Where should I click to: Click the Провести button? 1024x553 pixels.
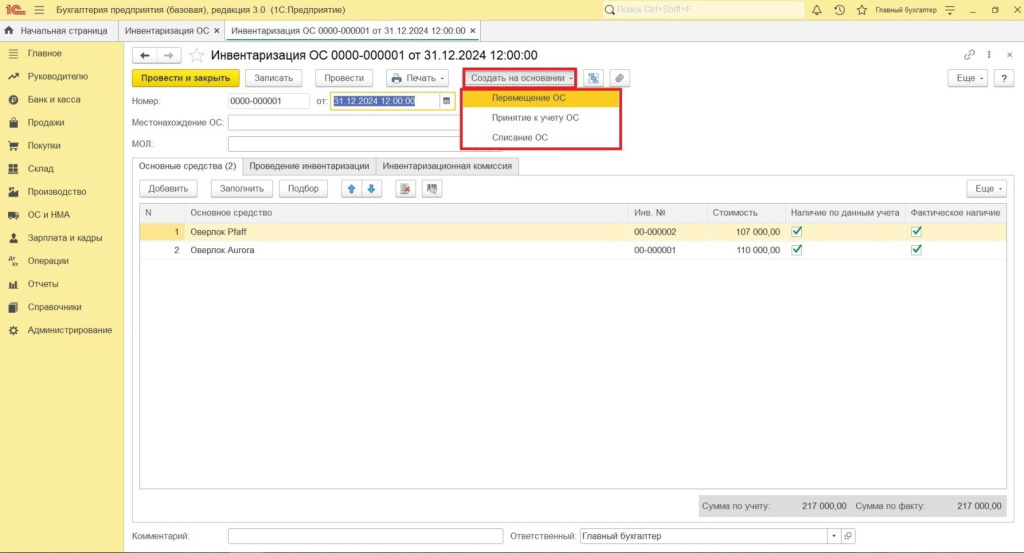pyautogui.click(x=344, y=78)
